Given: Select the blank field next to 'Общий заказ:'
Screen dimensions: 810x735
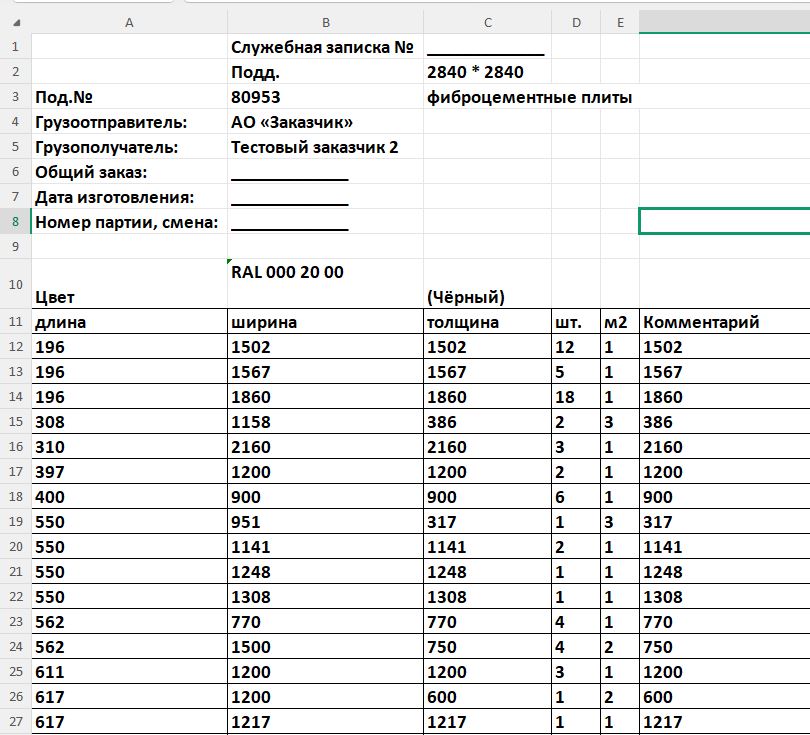Looking at the screenshot, I should coord(325,171).
